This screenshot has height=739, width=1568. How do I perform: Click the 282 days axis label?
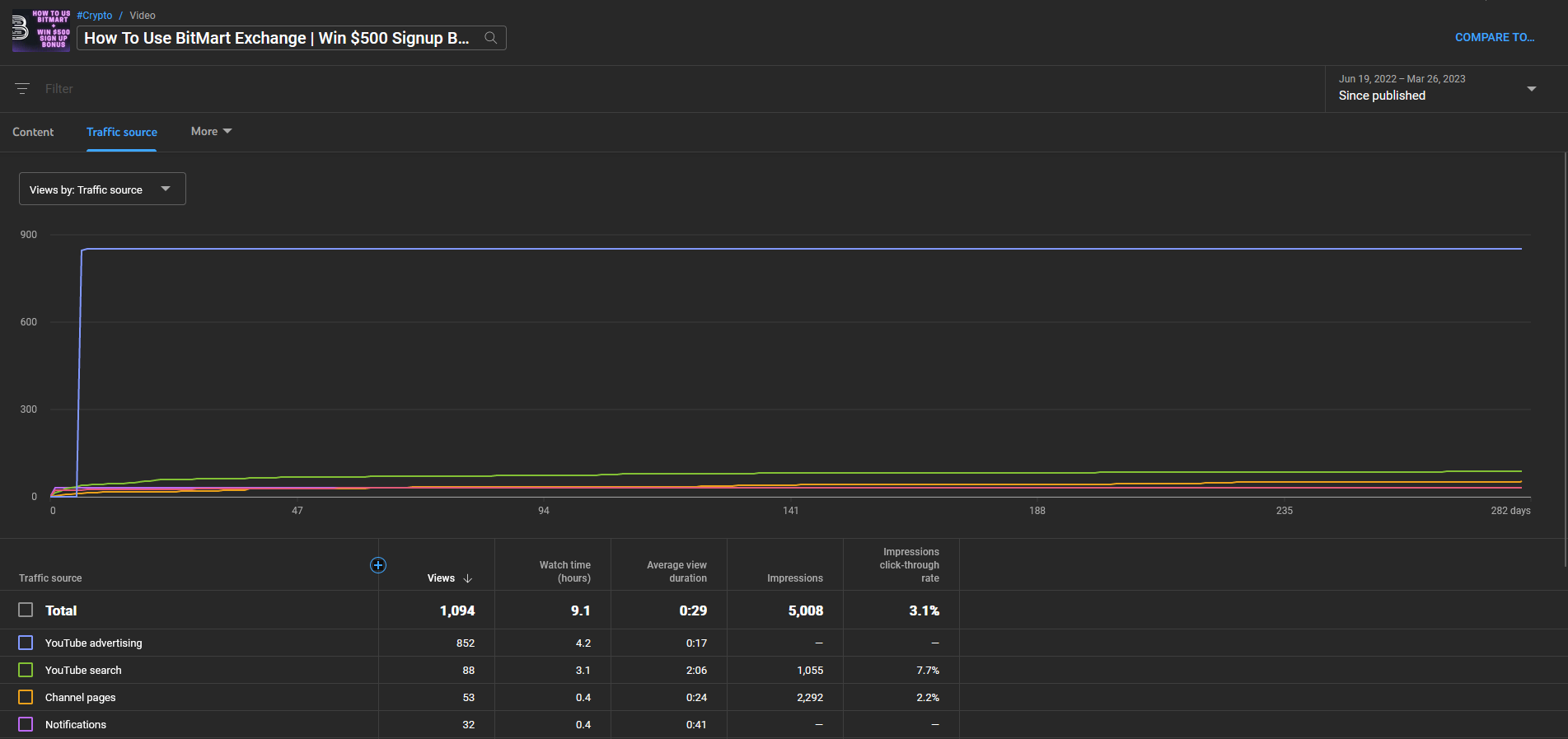point(1510,511)
